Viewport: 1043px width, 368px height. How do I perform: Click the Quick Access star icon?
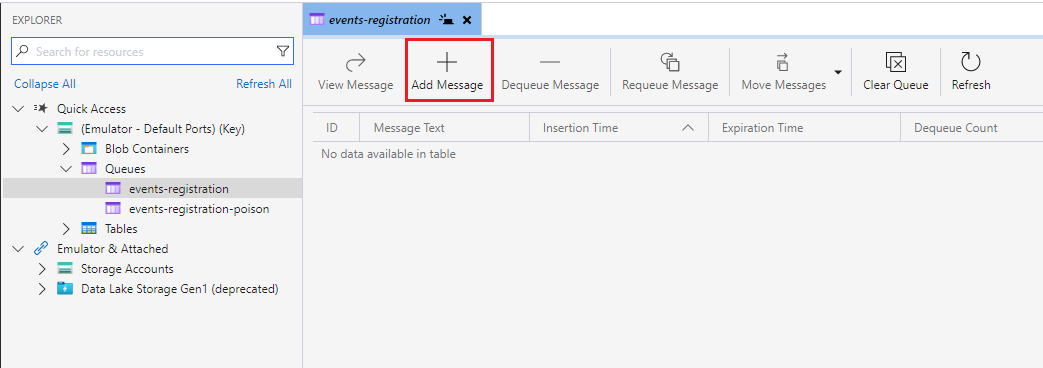point(41,108)
